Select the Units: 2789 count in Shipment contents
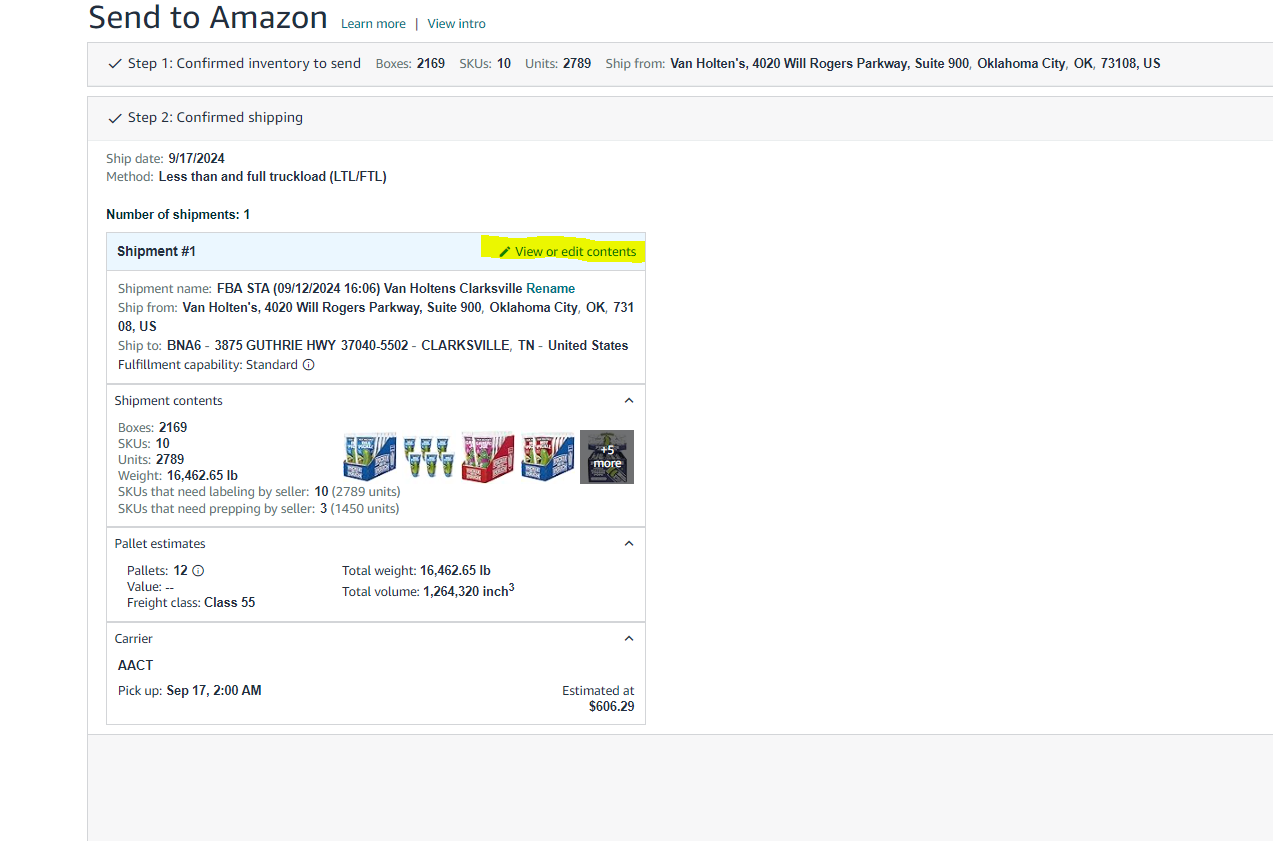The height and width of the screenshot is (841, 1273). pyautogui.click(x=151, y=460)
